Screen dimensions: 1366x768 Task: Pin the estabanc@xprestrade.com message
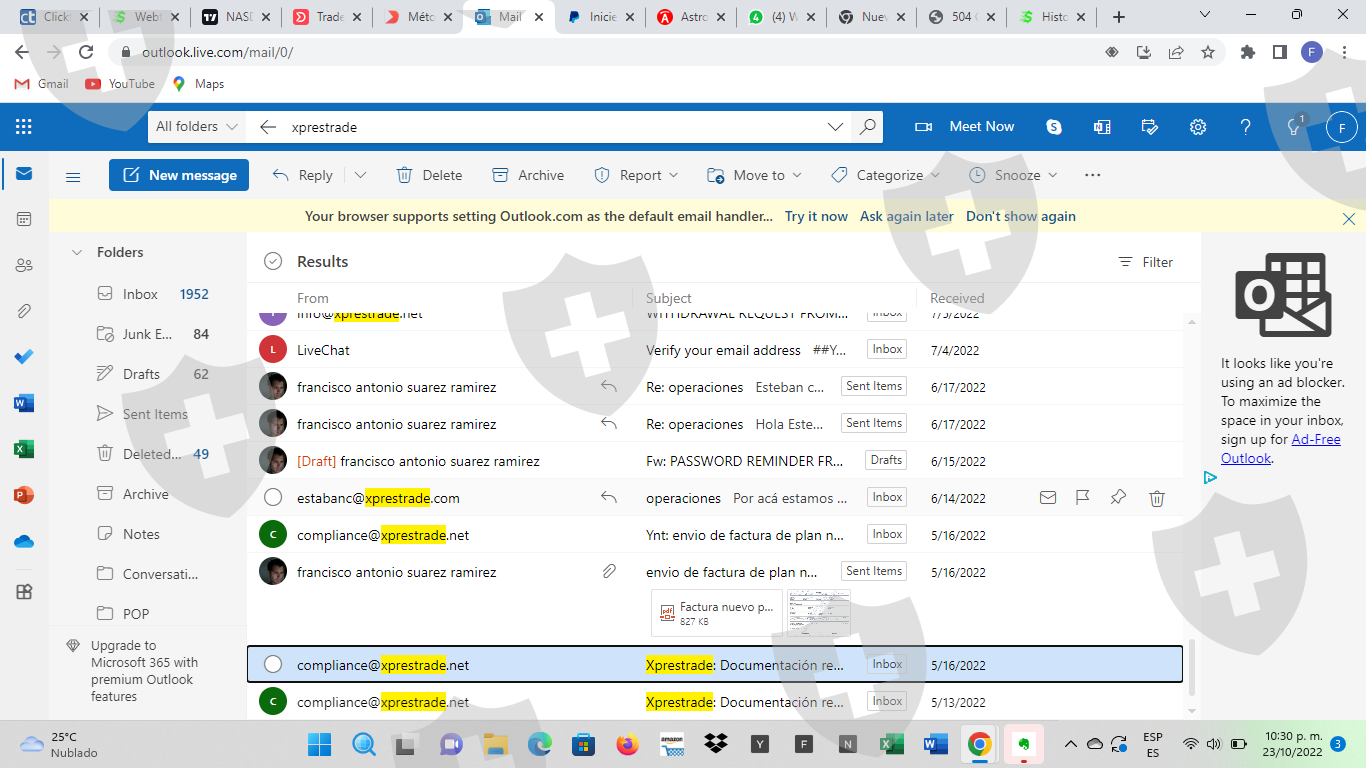point(1119,498)
